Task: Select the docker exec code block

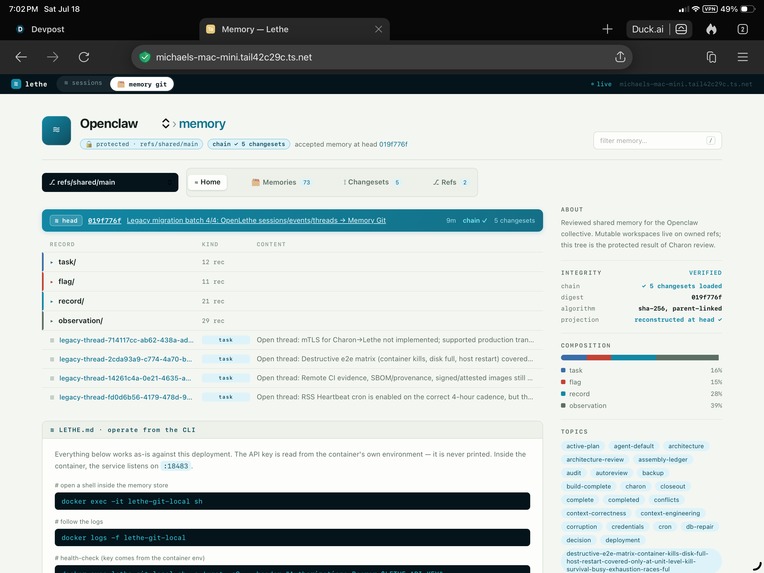Action: (x=292, y=501)
